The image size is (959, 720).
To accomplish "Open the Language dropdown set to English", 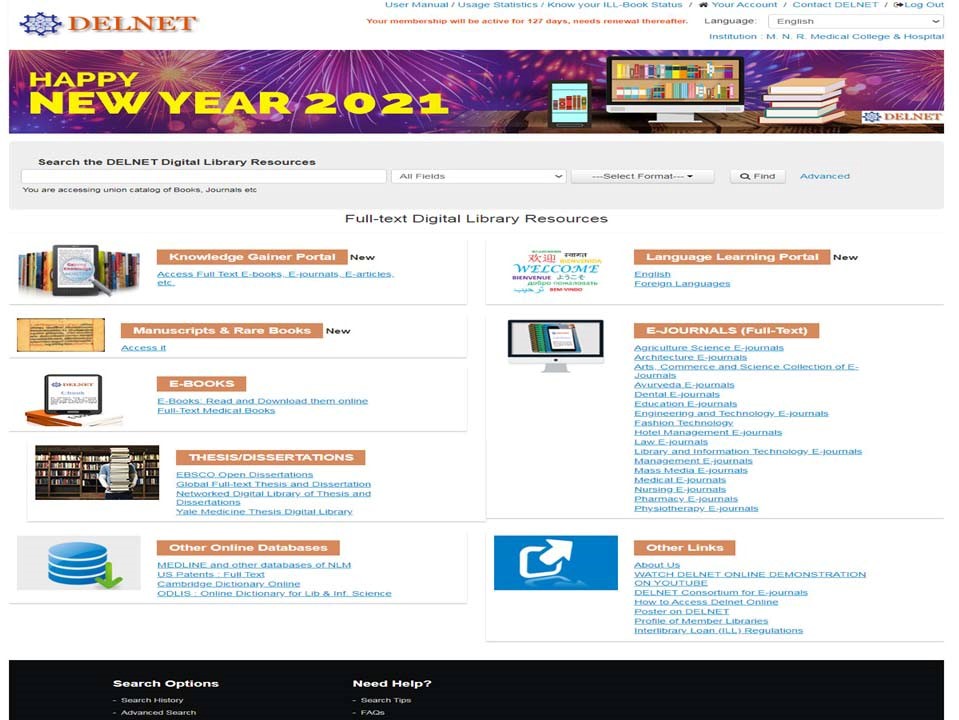I will [x=856, y=21].
